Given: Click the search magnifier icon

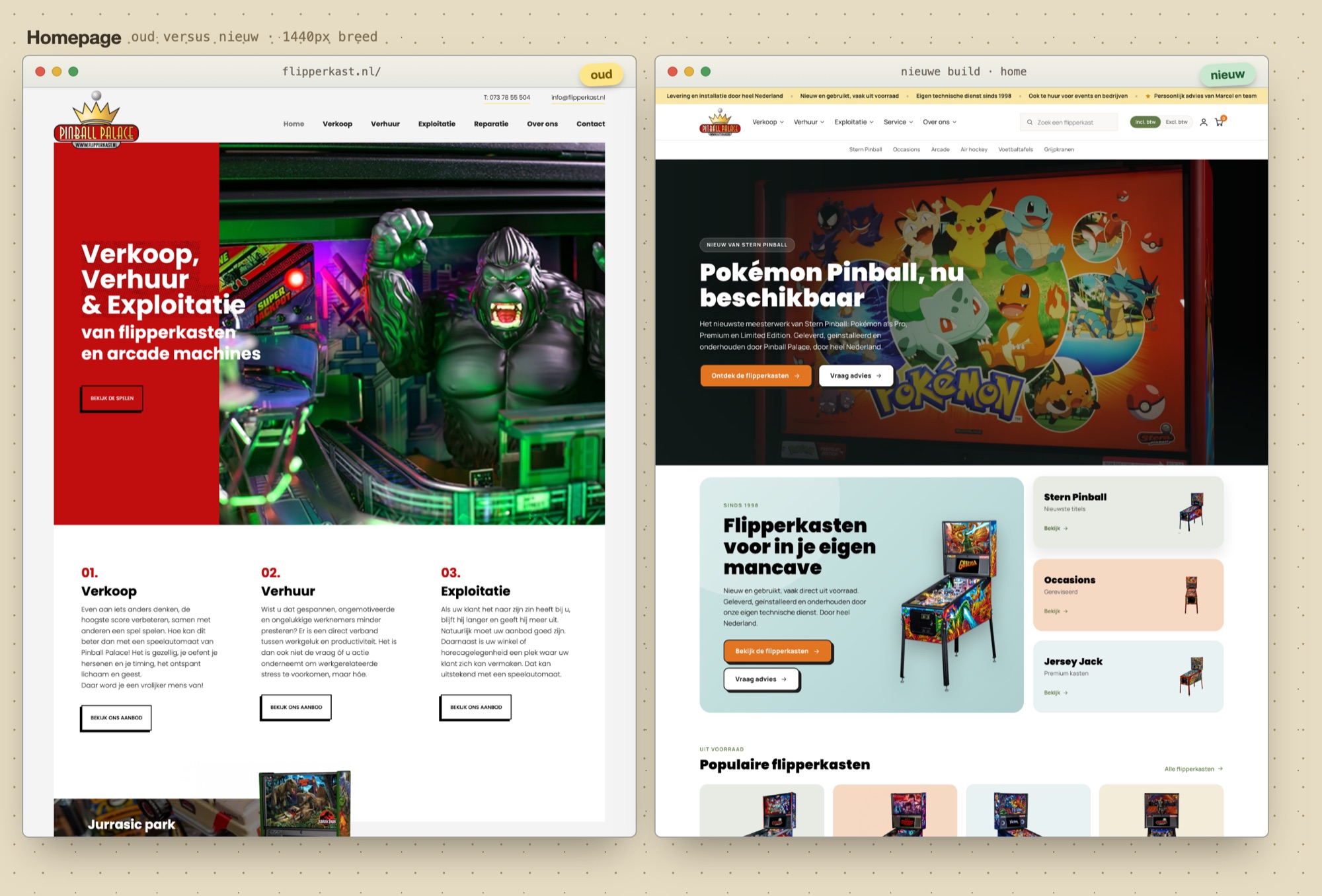Looking at the screenshot, I should coord(1029,122).
